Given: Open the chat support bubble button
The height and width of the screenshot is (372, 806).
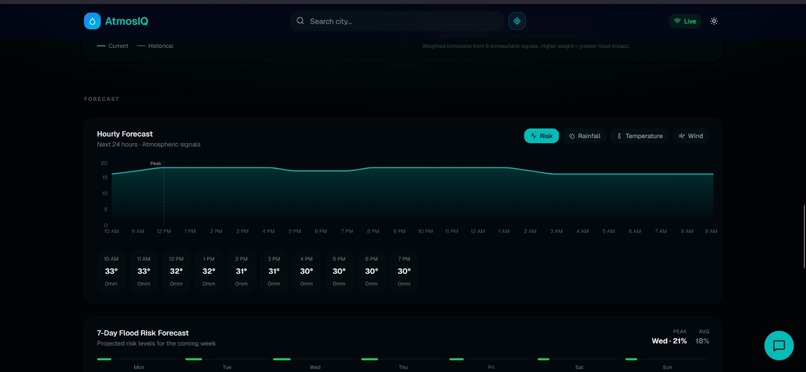Looking at the screenshot, I should [779, 345].
